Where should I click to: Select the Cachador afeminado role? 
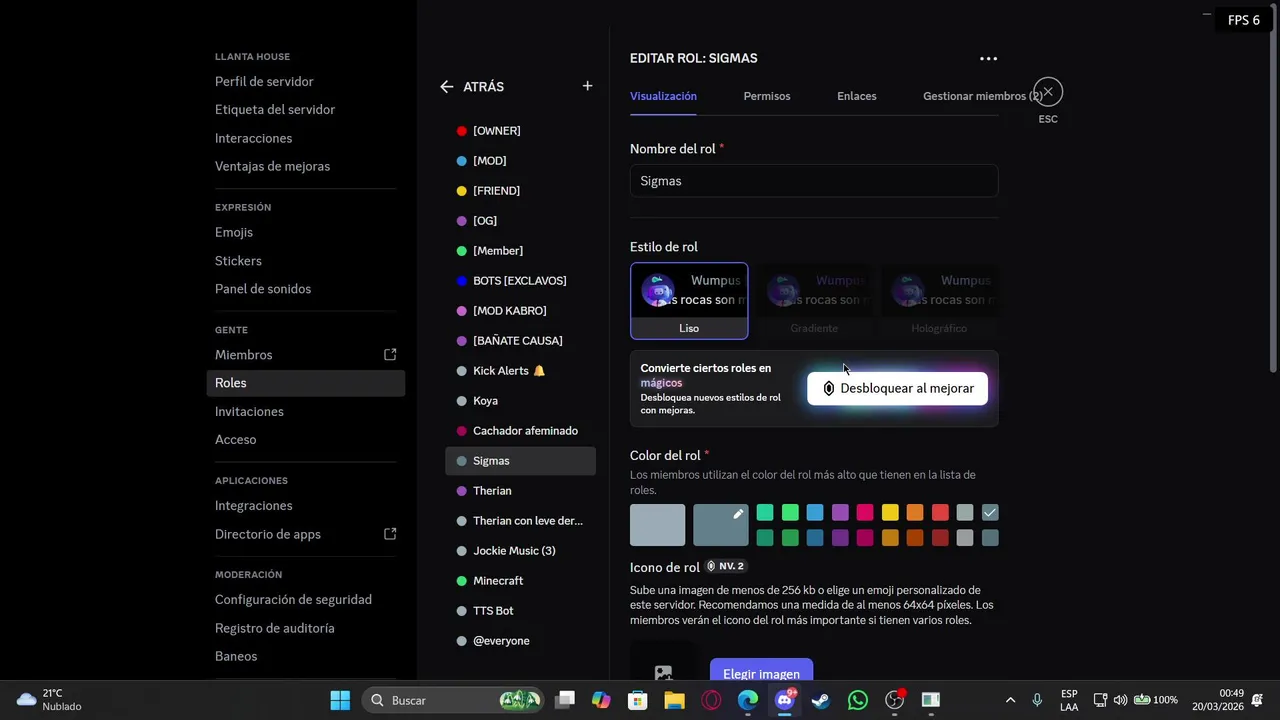(x=520, y=431)
